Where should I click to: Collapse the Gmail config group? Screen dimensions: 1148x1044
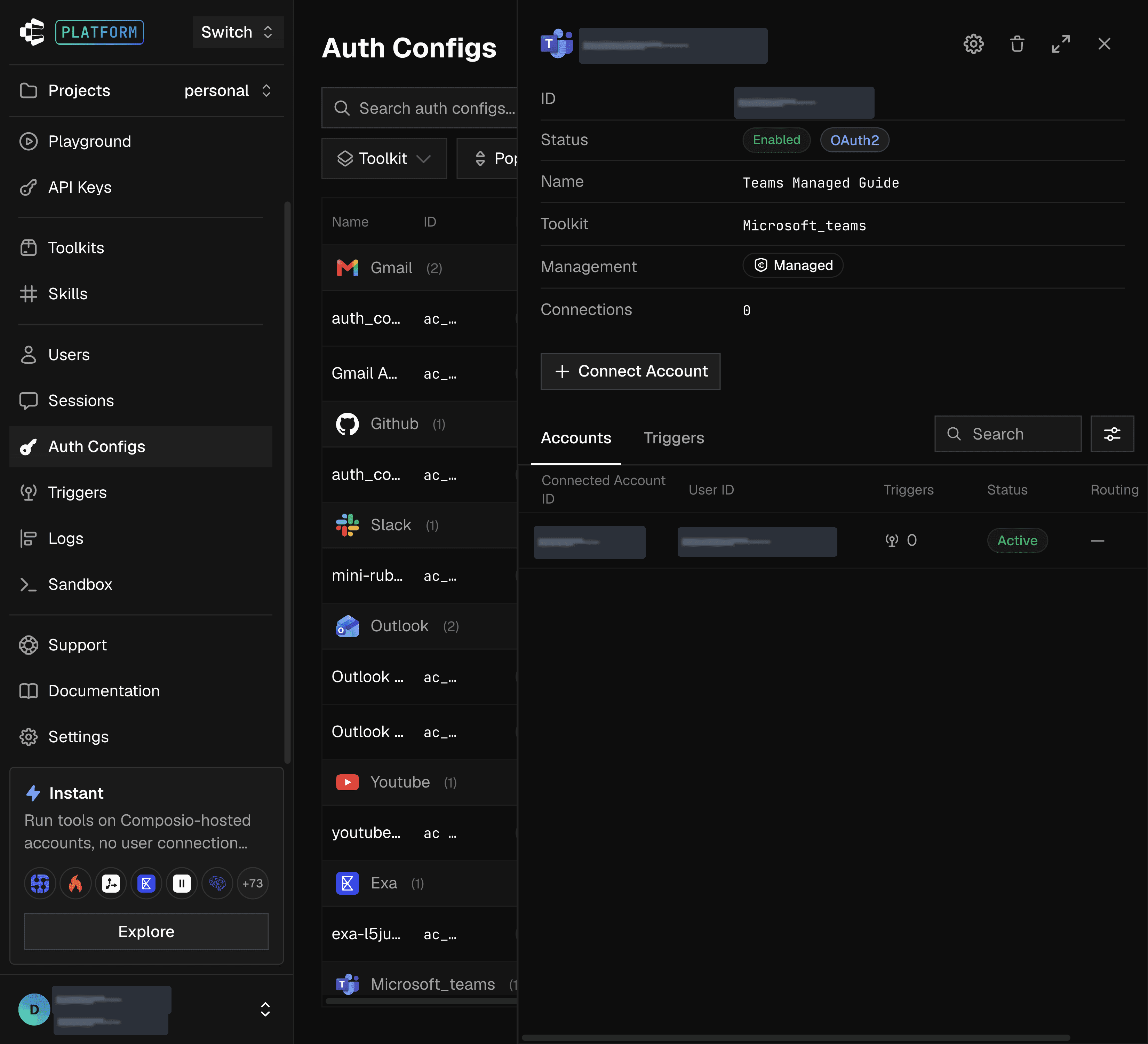419,268
